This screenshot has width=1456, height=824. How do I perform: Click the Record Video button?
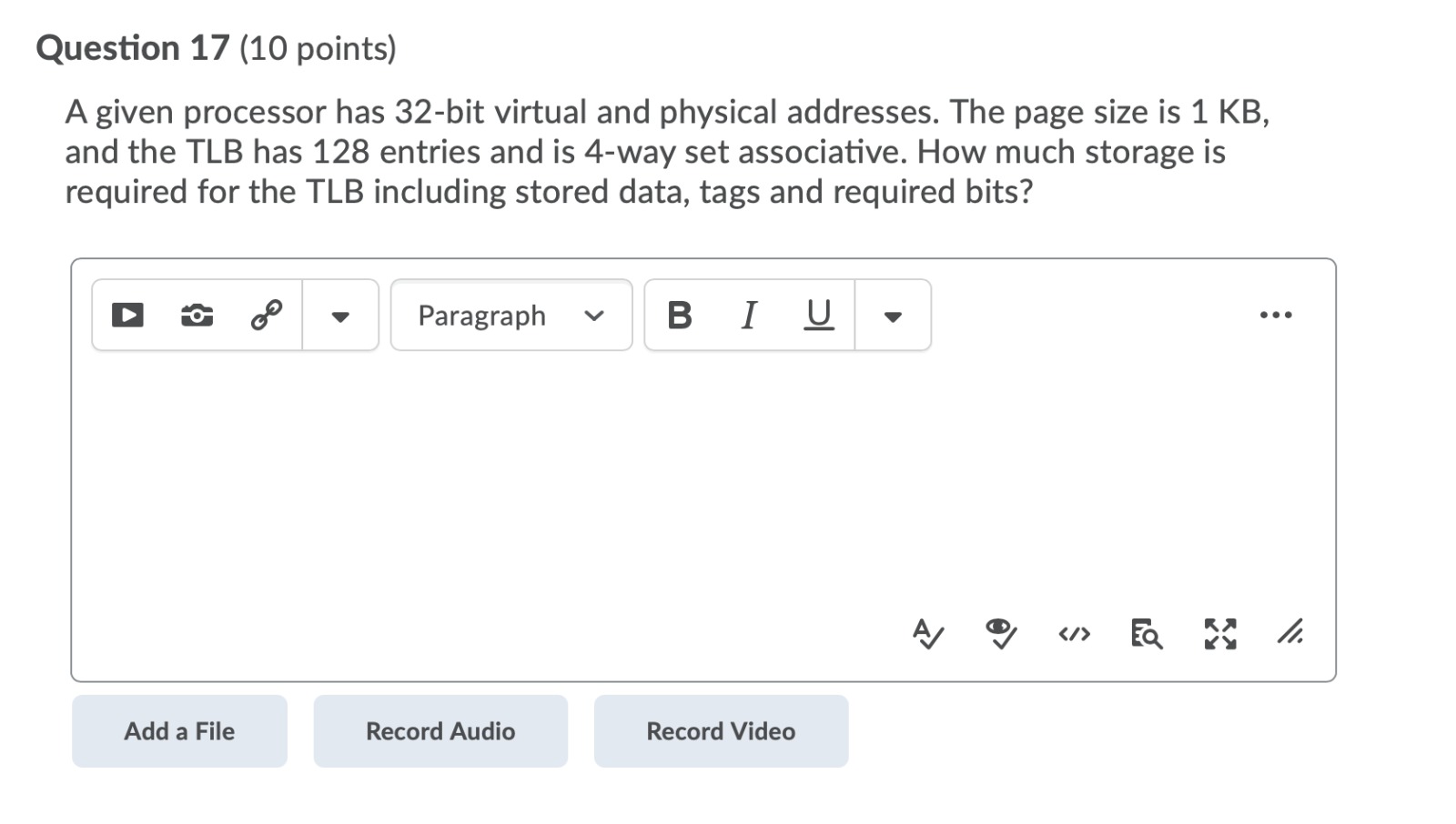(x=720, y=730)
